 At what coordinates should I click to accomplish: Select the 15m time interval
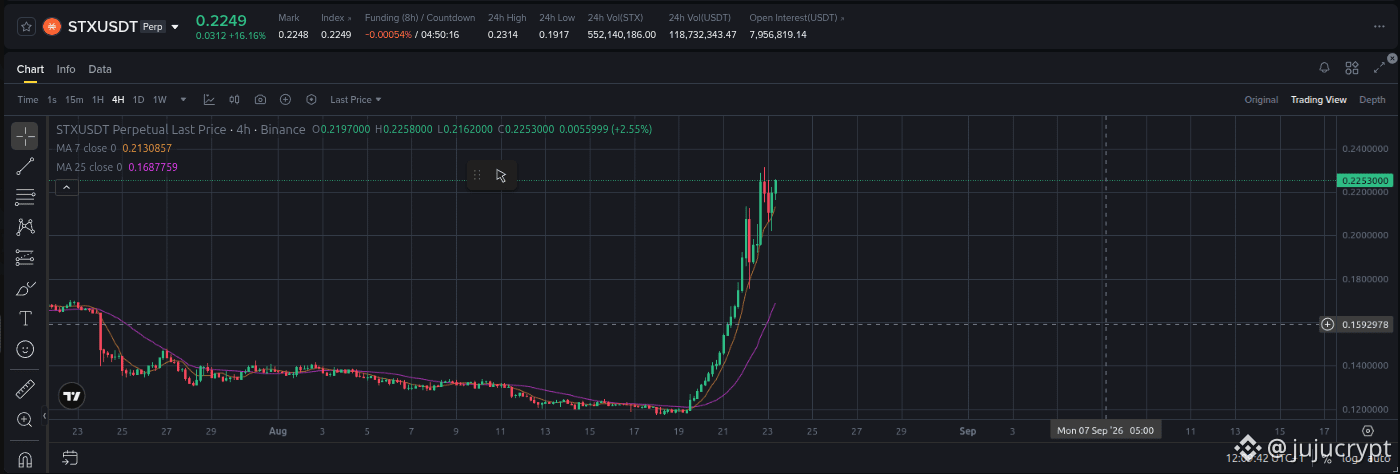pos(74,100)
